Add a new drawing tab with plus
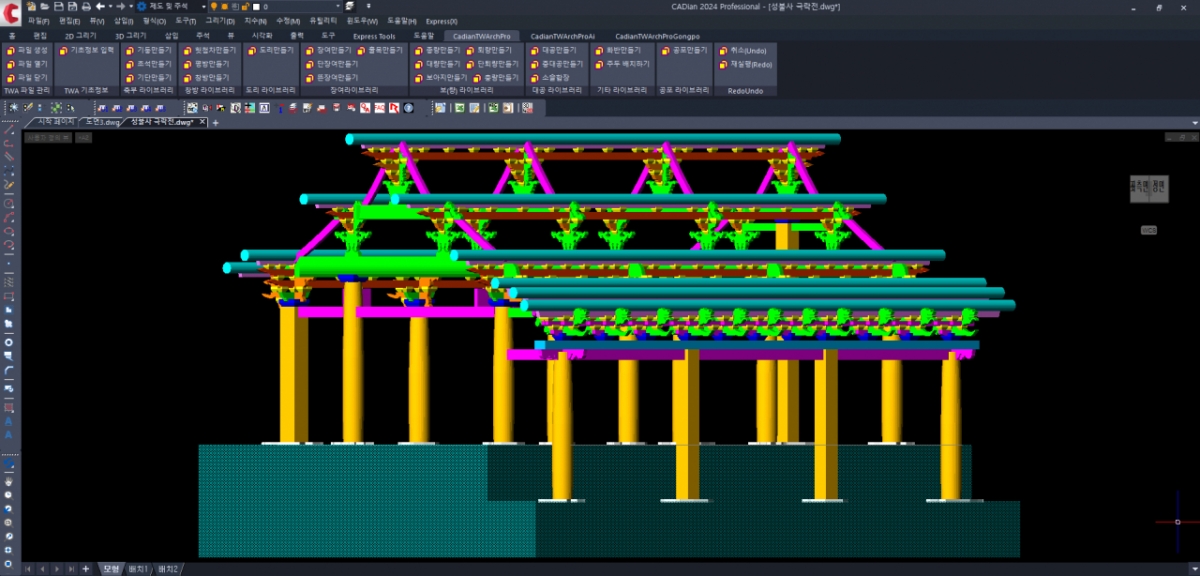Screen dimensions: 1200x576 [x=215, y=122]
